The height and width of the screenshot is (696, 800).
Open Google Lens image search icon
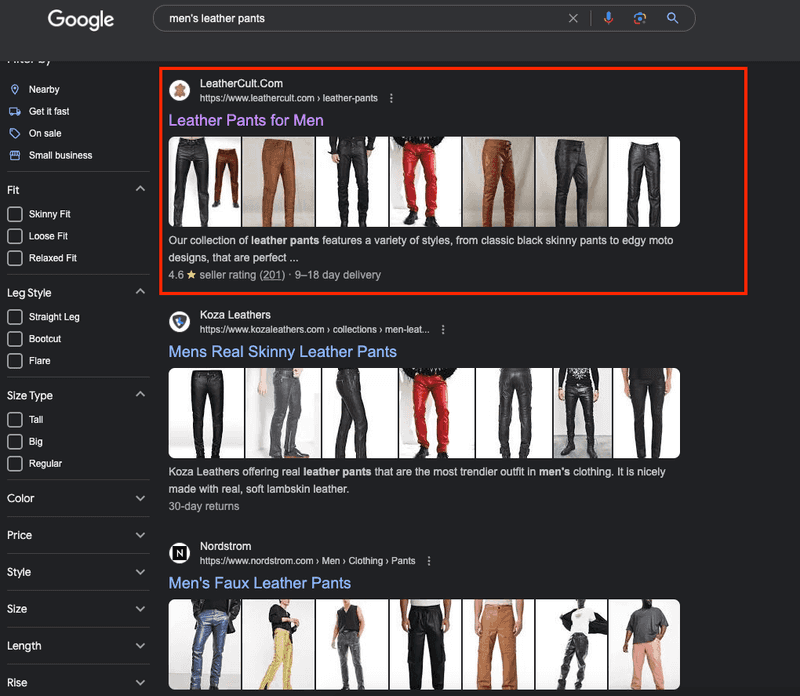pos(640,18)
